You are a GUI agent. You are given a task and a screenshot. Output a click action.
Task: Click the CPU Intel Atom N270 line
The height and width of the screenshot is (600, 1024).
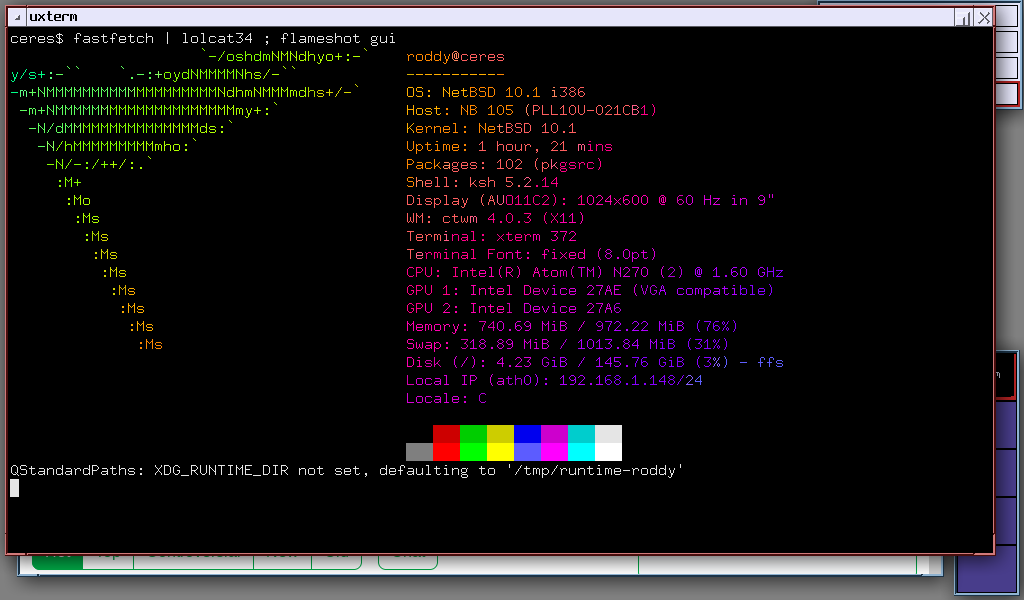coord(595,272)
